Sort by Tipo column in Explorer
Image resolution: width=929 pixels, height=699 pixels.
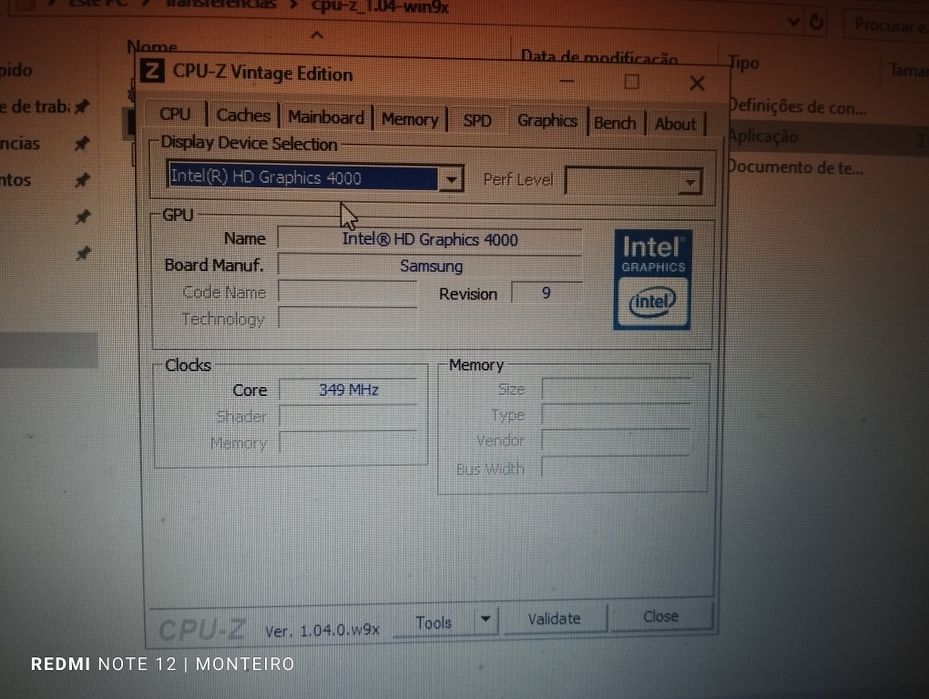click(744, 62)
